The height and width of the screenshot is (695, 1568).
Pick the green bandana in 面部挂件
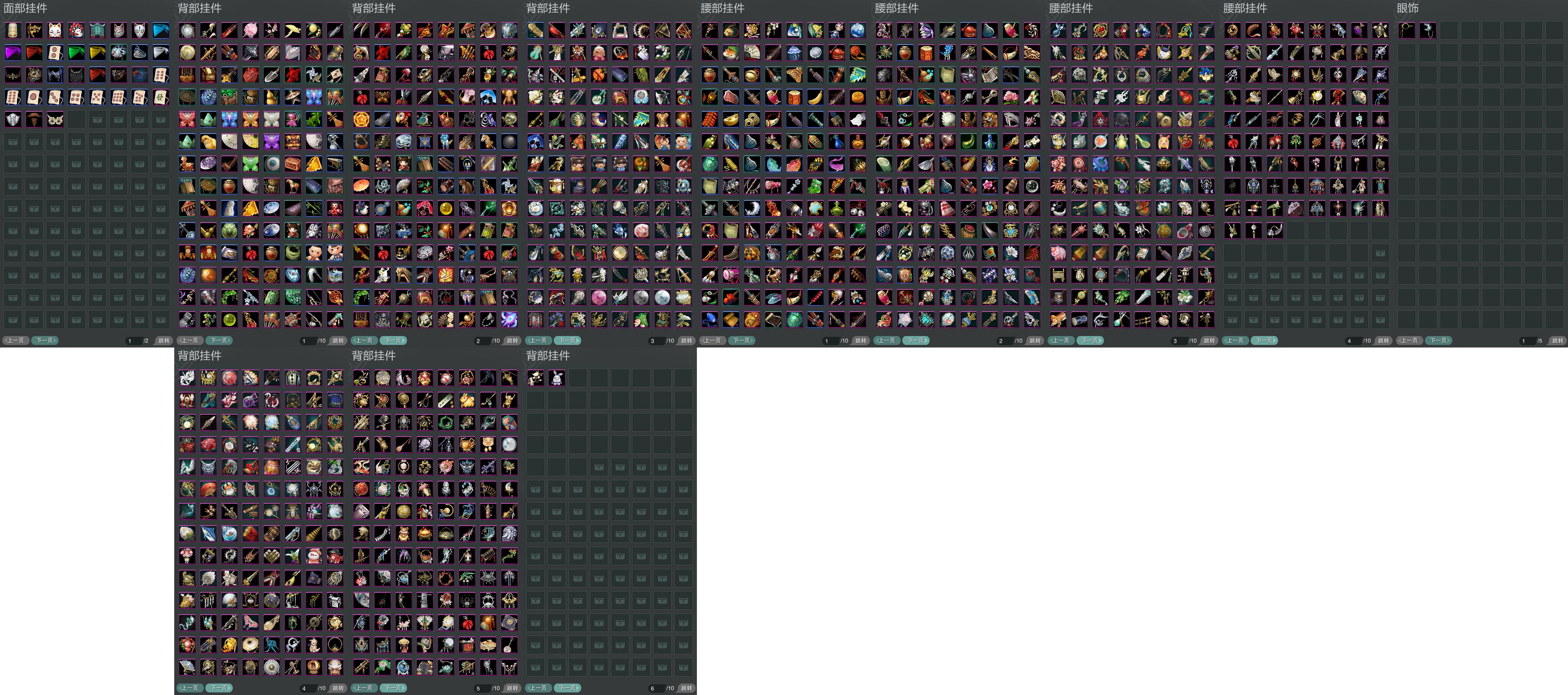pos(76,53)
